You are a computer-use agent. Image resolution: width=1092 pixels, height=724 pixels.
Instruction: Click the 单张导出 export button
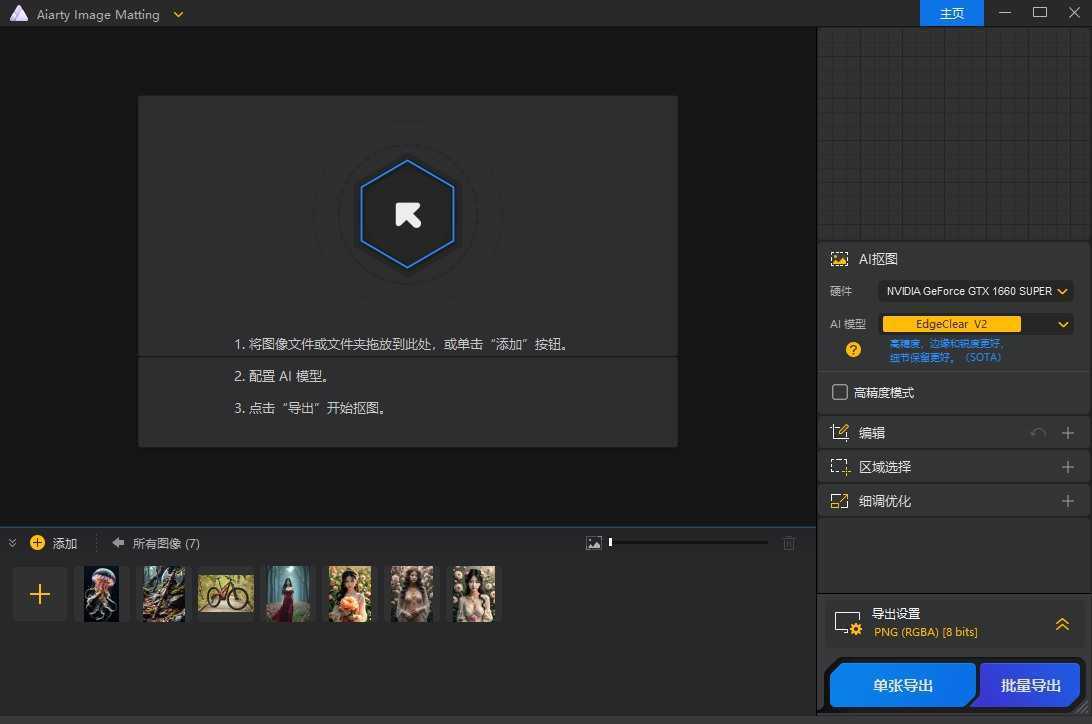click(x=901, y=685)
